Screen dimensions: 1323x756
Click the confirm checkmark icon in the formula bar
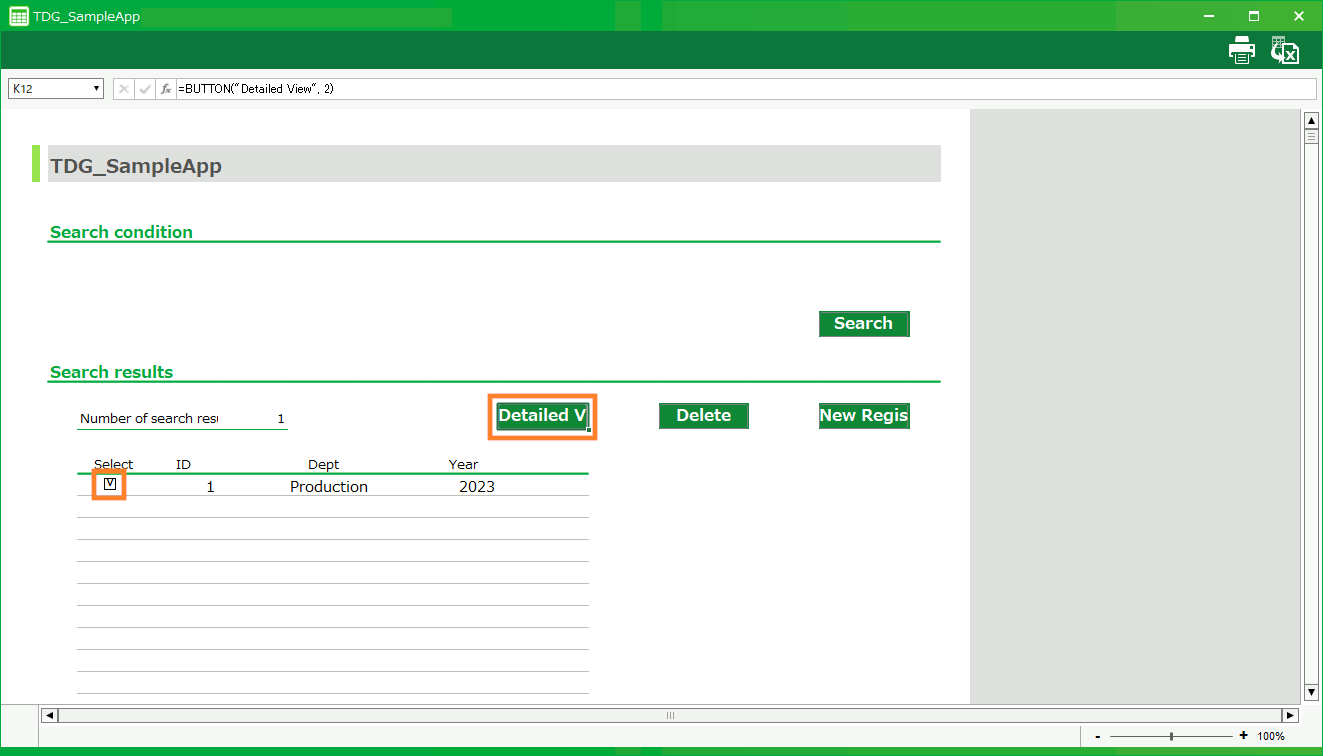[x=145, y=89]
